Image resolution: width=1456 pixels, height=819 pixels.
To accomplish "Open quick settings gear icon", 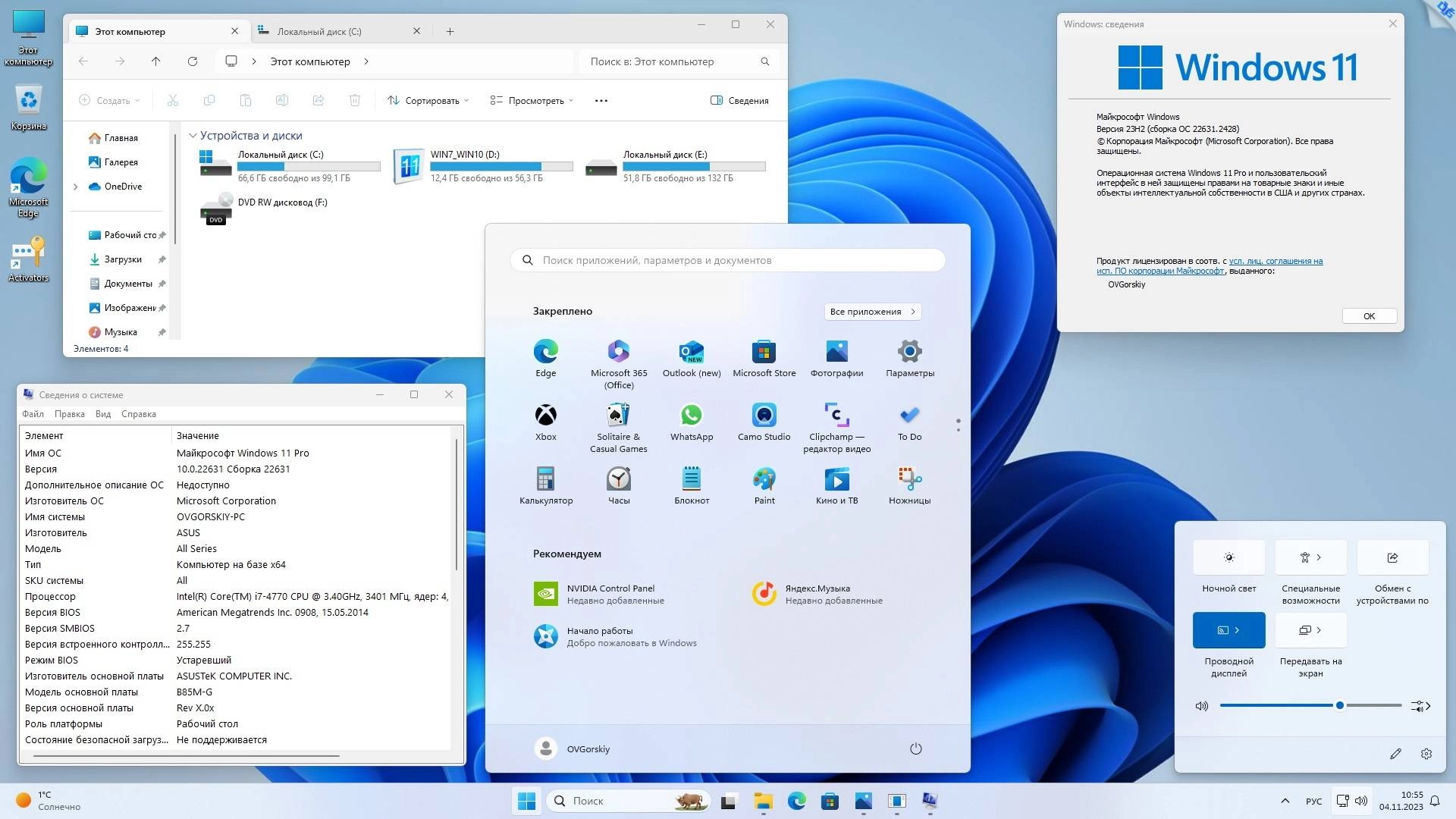I will click(x=1426, y=754).
